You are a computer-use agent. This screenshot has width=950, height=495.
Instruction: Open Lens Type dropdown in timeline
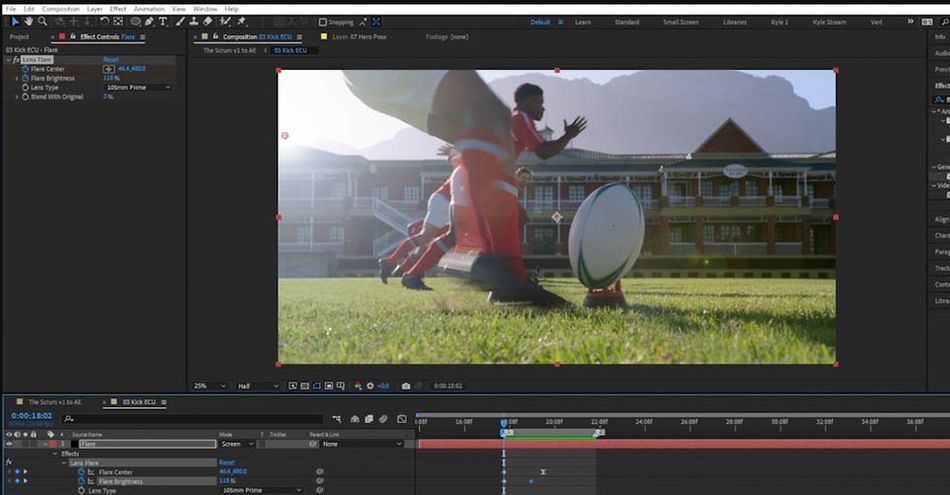tap(262, 490)
